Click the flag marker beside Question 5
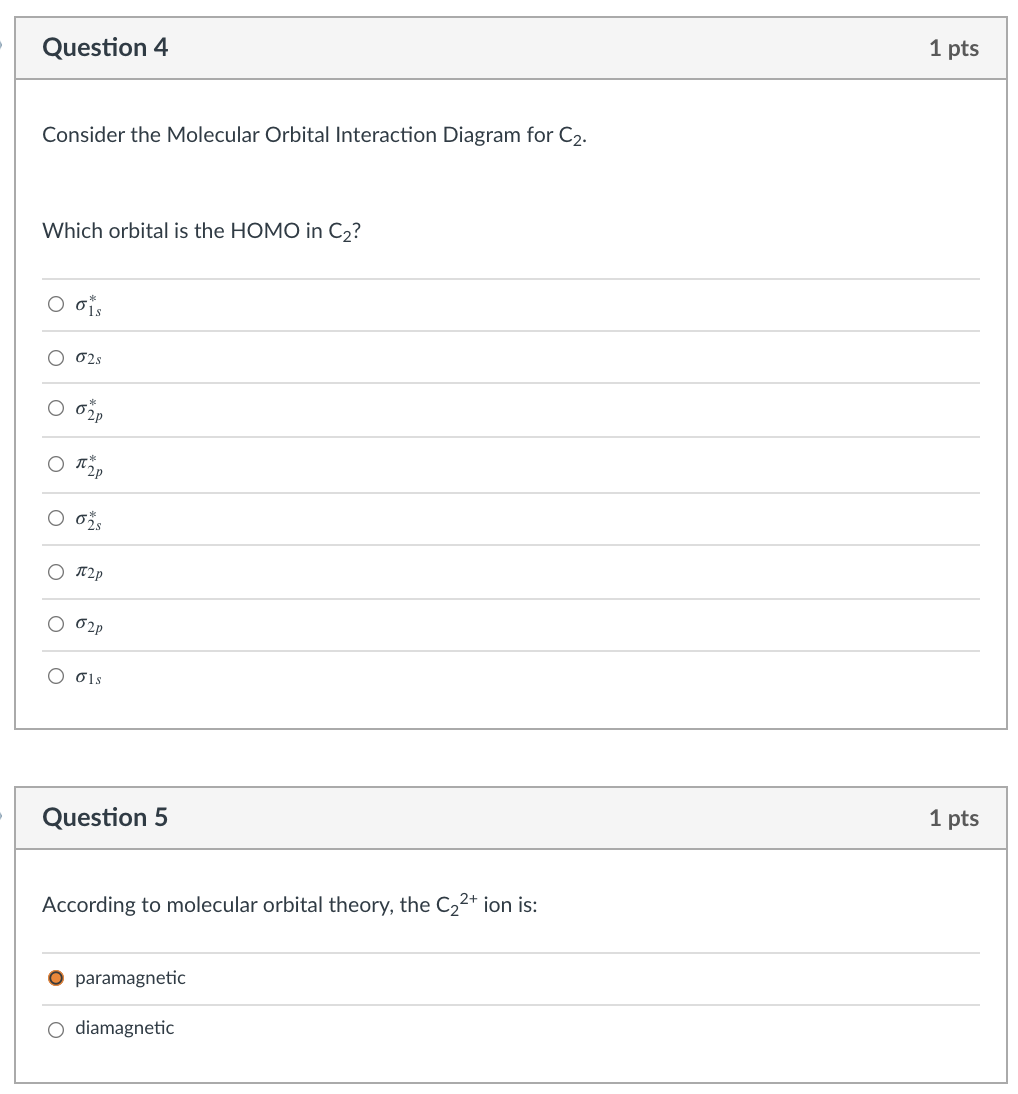 click(2, 816)
